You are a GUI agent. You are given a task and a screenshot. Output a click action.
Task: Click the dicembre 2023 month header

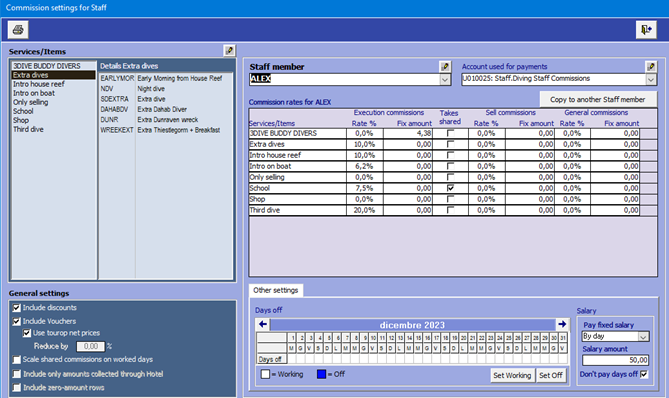click(x=412, y=325)
